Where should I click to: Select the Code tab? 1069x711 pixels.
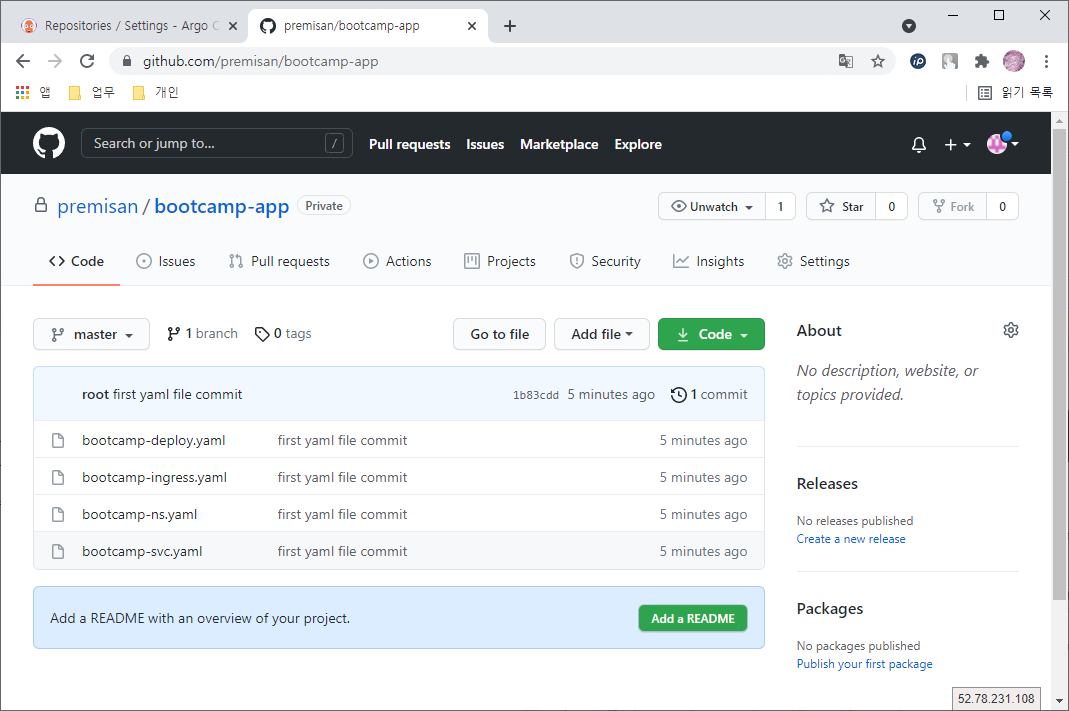pyautogui.click(x=76, y=261)
